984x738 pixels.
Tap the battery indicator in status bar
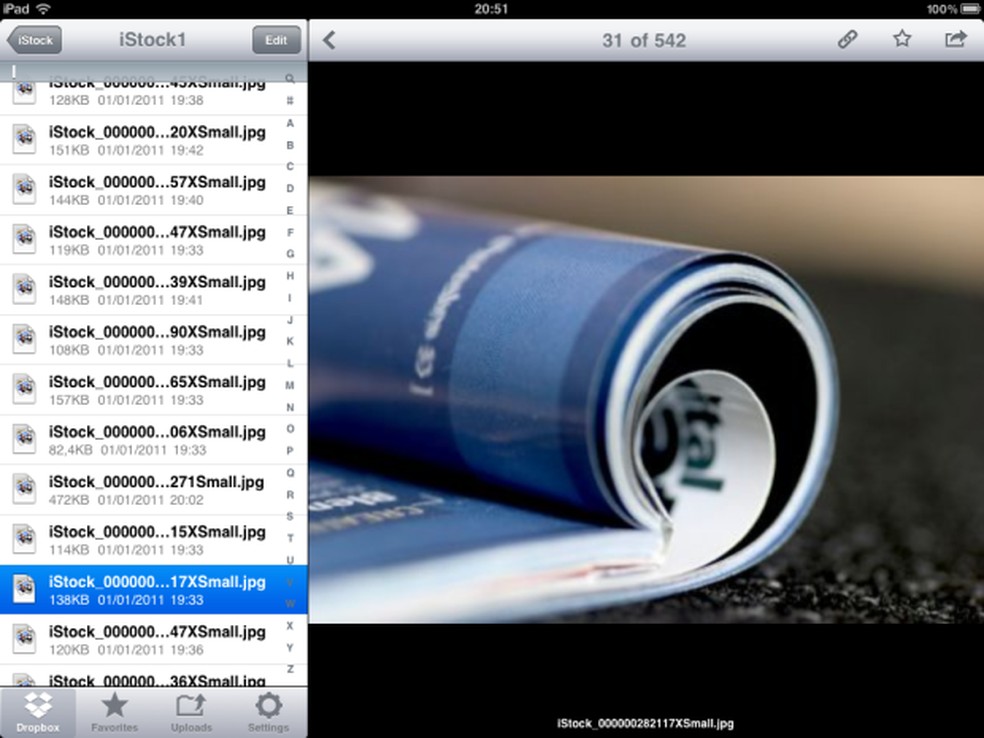coord(969,9)
